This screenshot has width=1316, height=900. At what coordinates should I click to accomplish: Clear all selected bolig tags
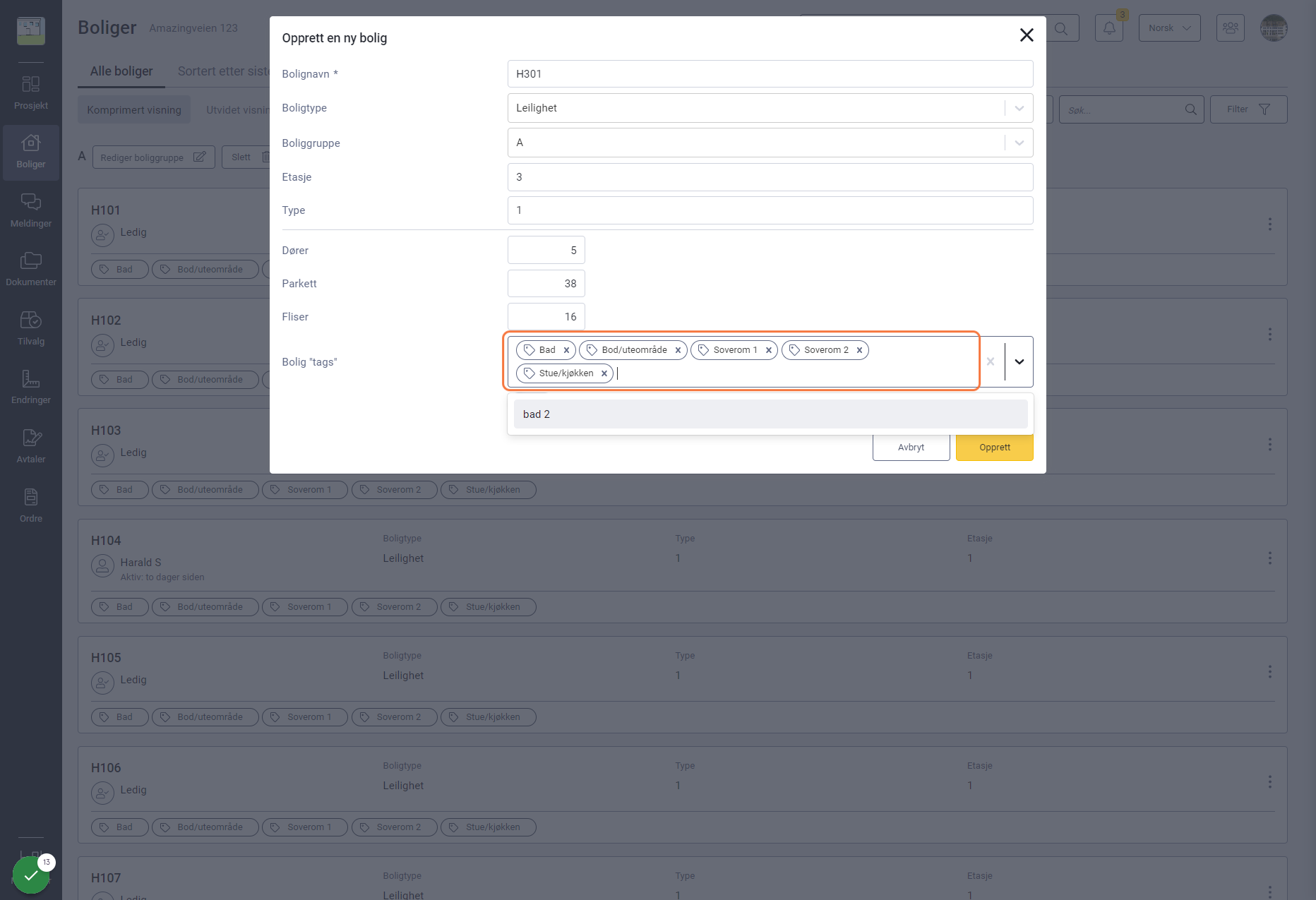click(991, 361)
